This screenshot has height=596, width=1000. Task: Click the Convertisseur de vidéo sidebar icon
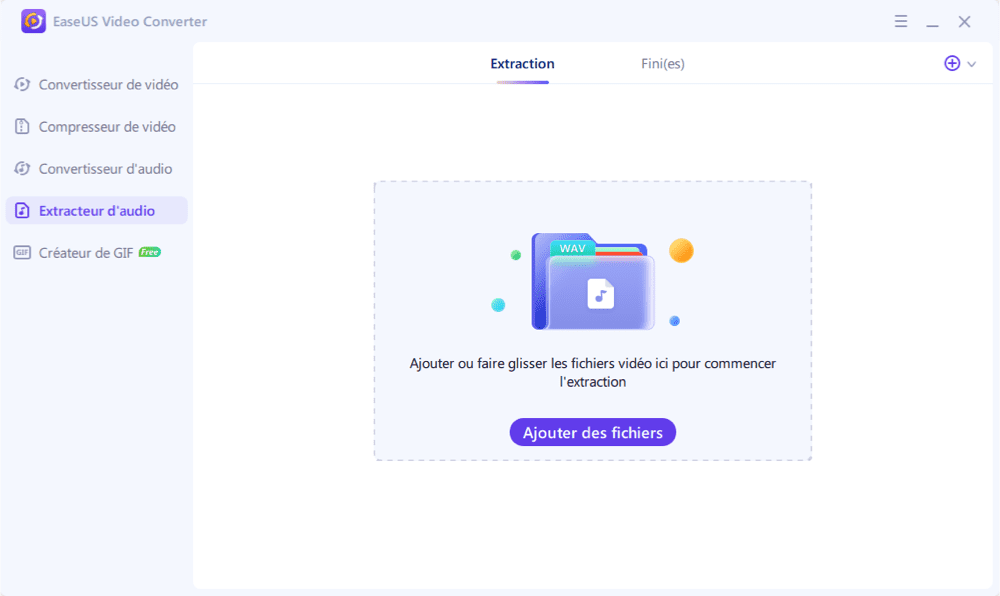click(22, 85)
